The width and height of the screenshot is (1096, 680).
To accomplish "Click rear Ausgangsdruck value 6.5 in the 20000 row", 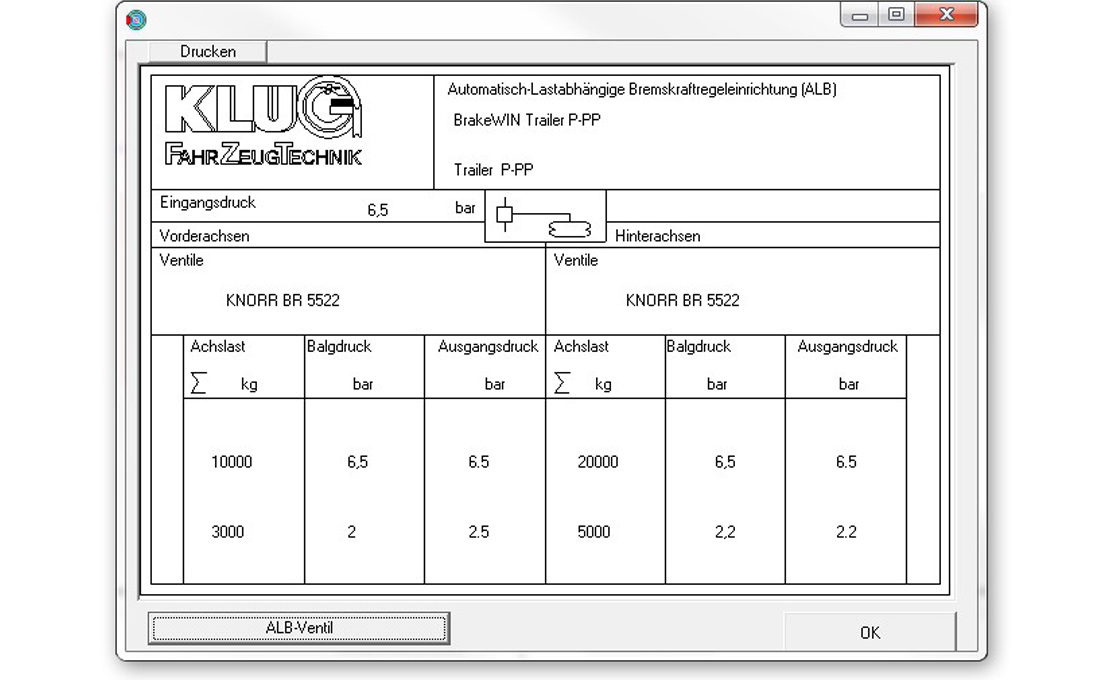I will 846,462.
